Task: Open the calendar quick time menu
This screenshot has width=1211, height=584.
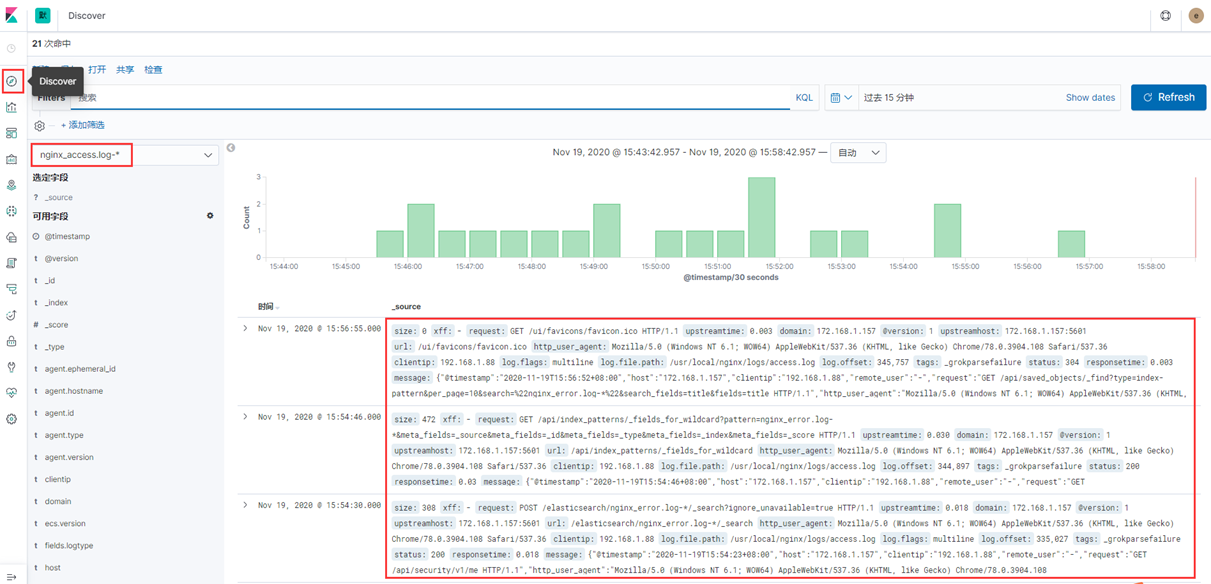Action: pos(841,97)
